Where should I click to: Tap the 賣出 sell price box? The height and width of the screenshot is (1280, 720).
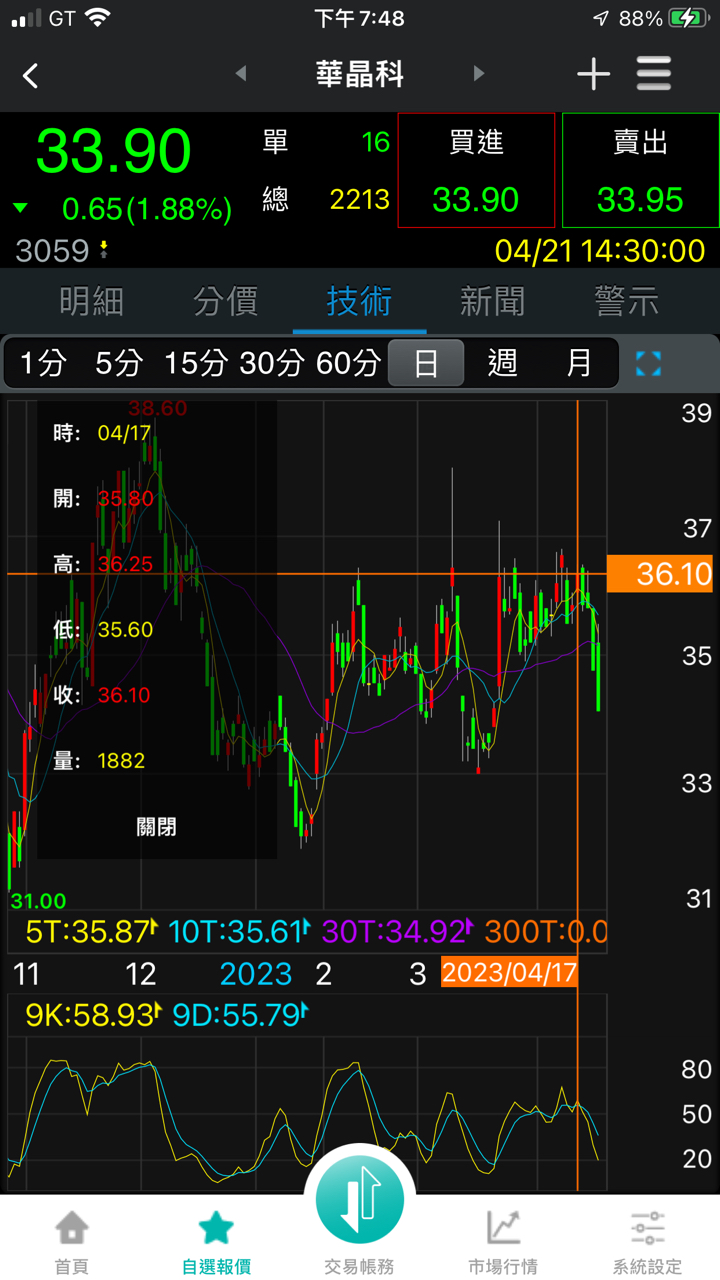coord(640,170)
